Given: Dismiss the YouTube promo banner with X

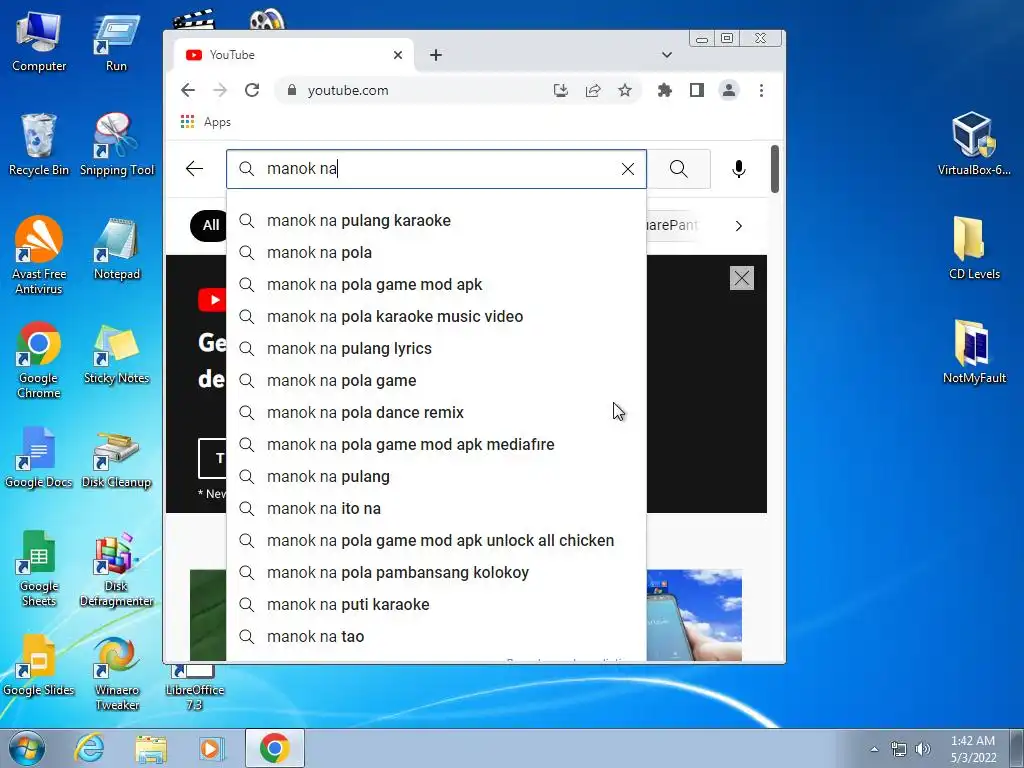Looking at the screenshot, I should (742, 278).
